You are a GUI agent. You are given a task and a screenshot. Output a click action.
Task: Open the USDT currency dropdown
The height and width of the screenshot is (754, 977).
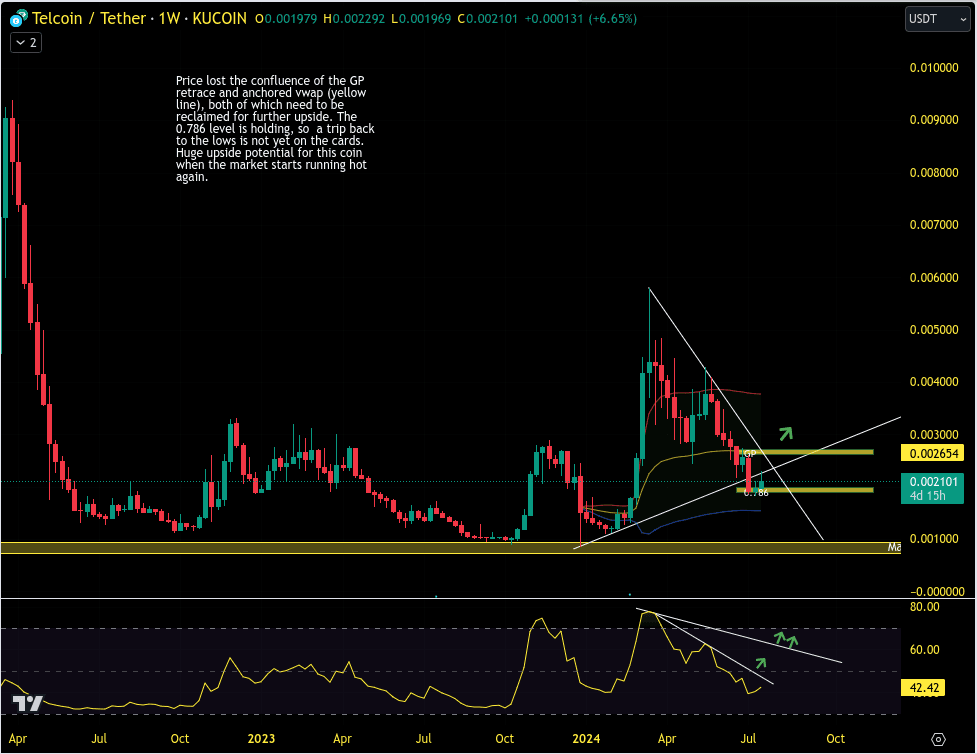(x=936, y=19)
